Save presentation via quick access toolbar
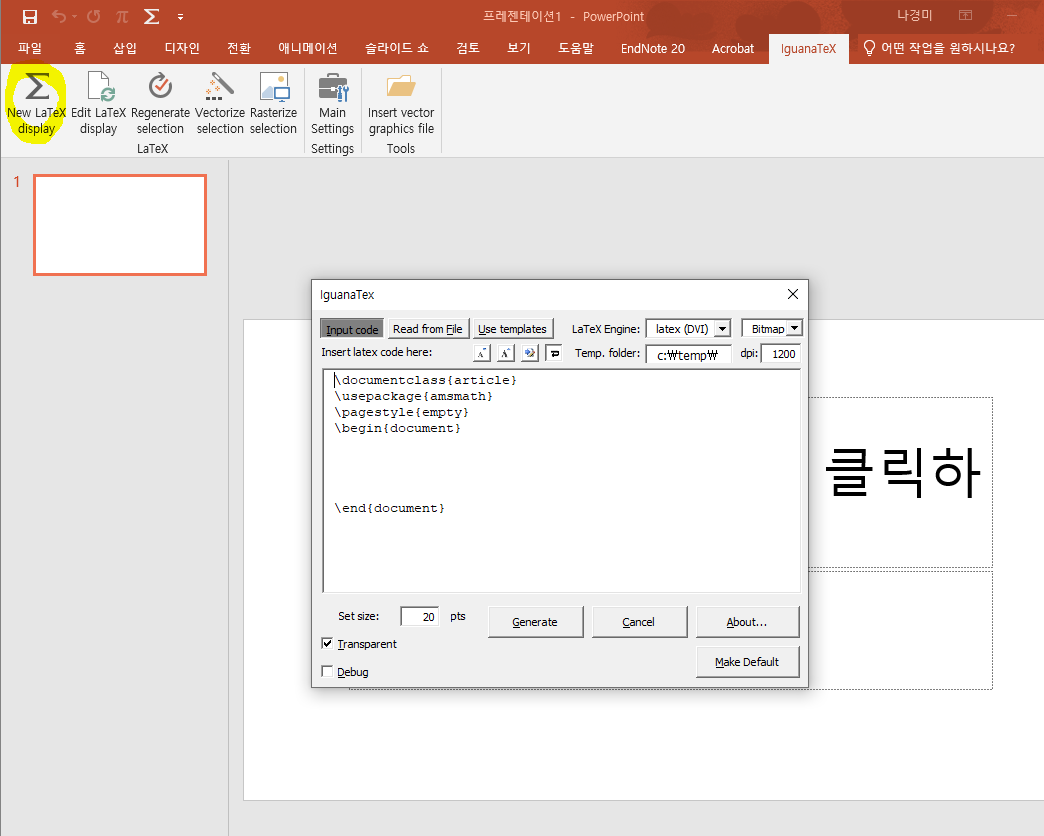Viewport: 1044px width, 836px height. point(30,17)
